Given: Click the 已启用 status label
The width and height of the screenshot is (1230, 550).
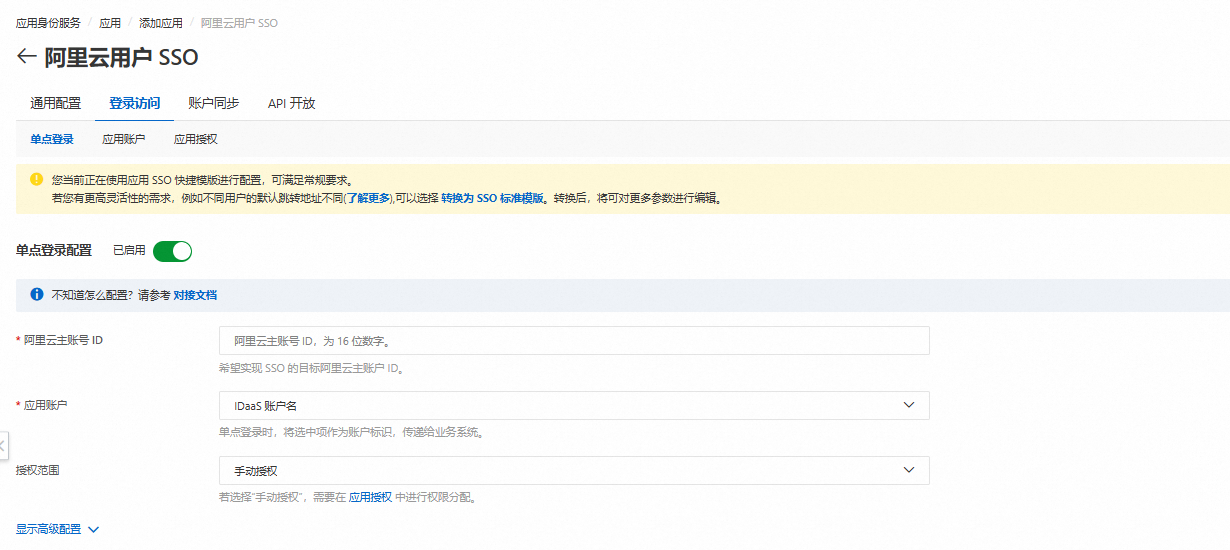Looking at the screenshot, I should pyautogui.click(x=129, y=251).
